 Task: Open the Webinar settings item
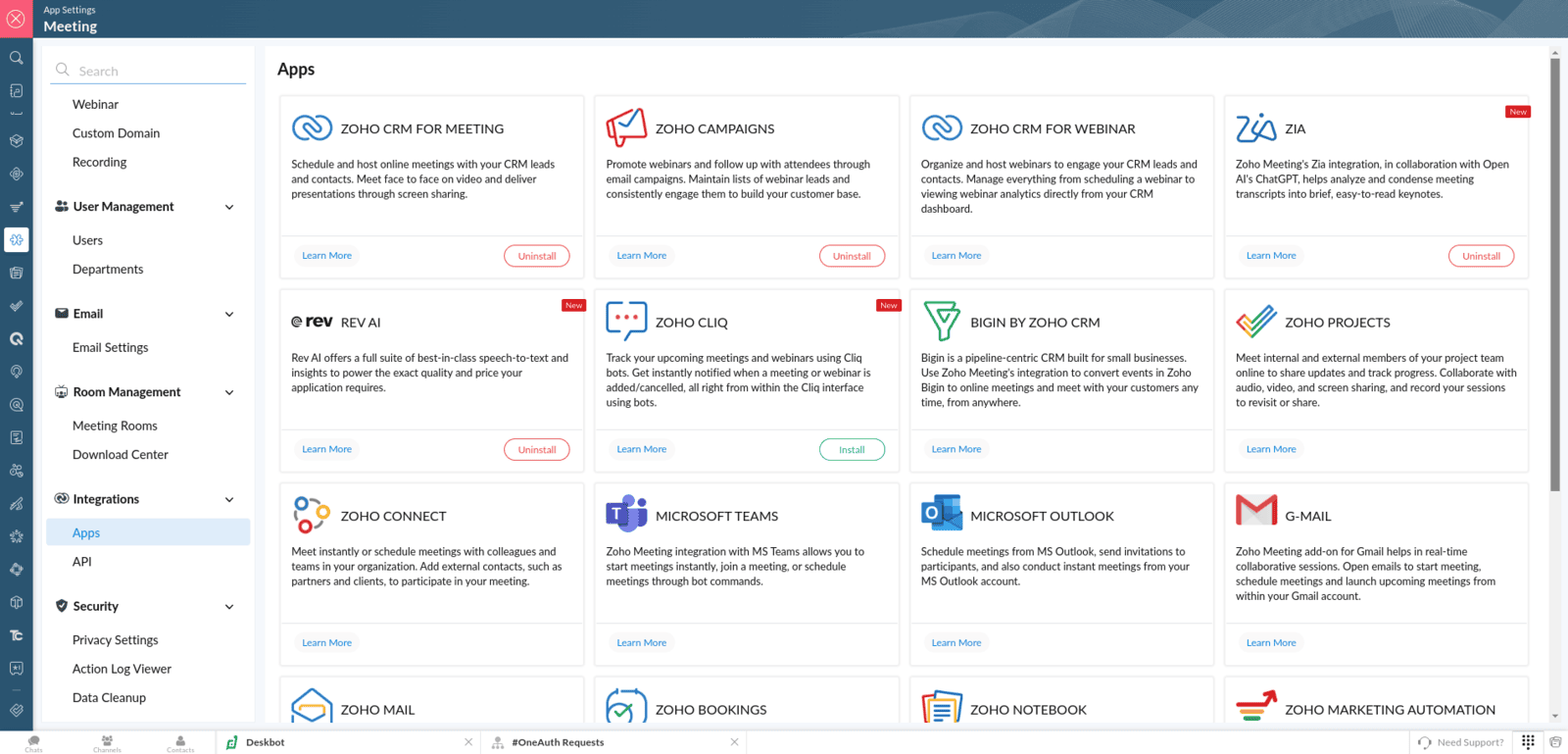(x=95, y=104)
